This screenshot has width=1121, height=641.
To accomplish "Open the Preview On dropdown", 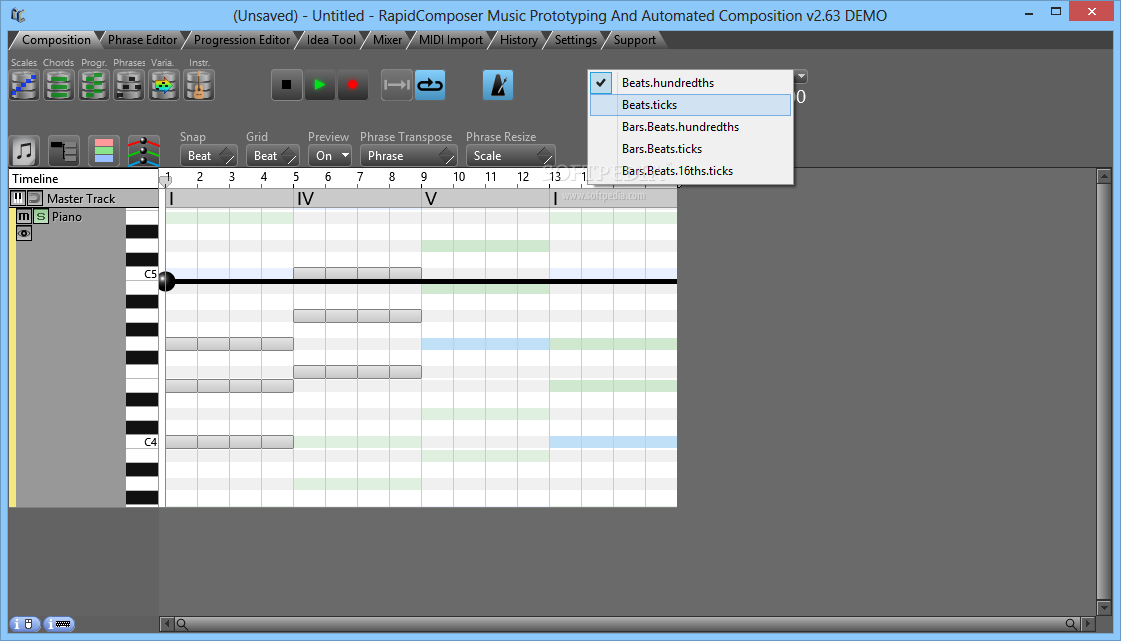I will (x=330, y=156).
